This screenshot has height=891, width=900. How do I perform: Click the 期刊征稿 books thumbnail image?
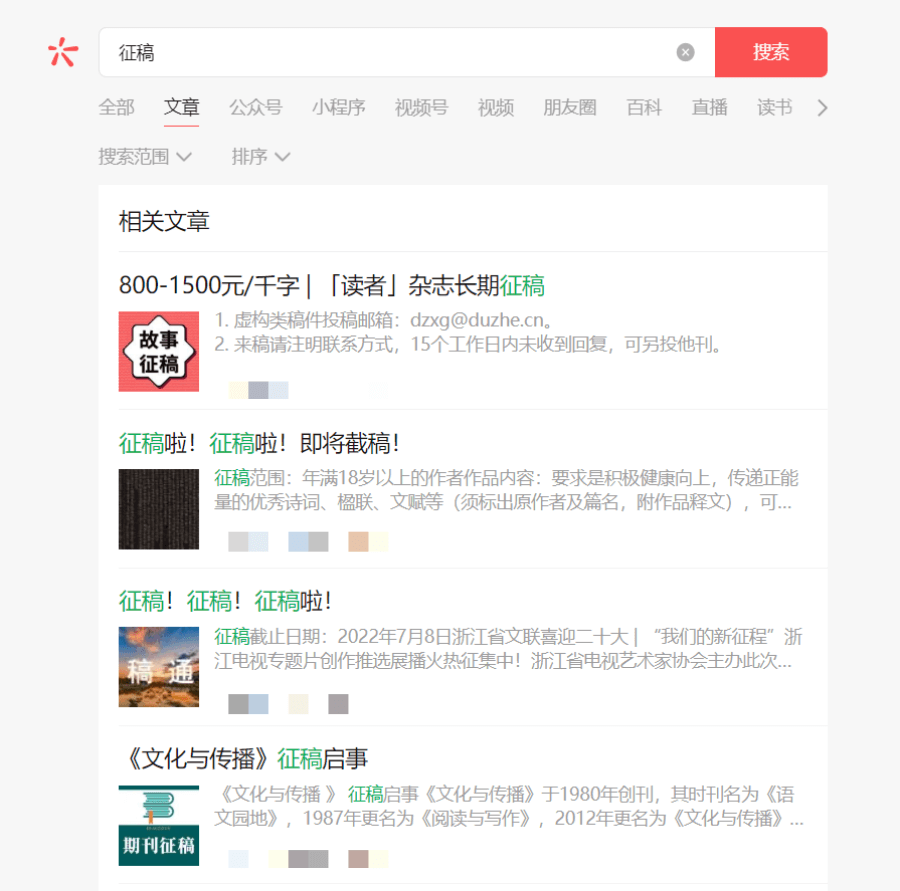(x=158, y=824)
